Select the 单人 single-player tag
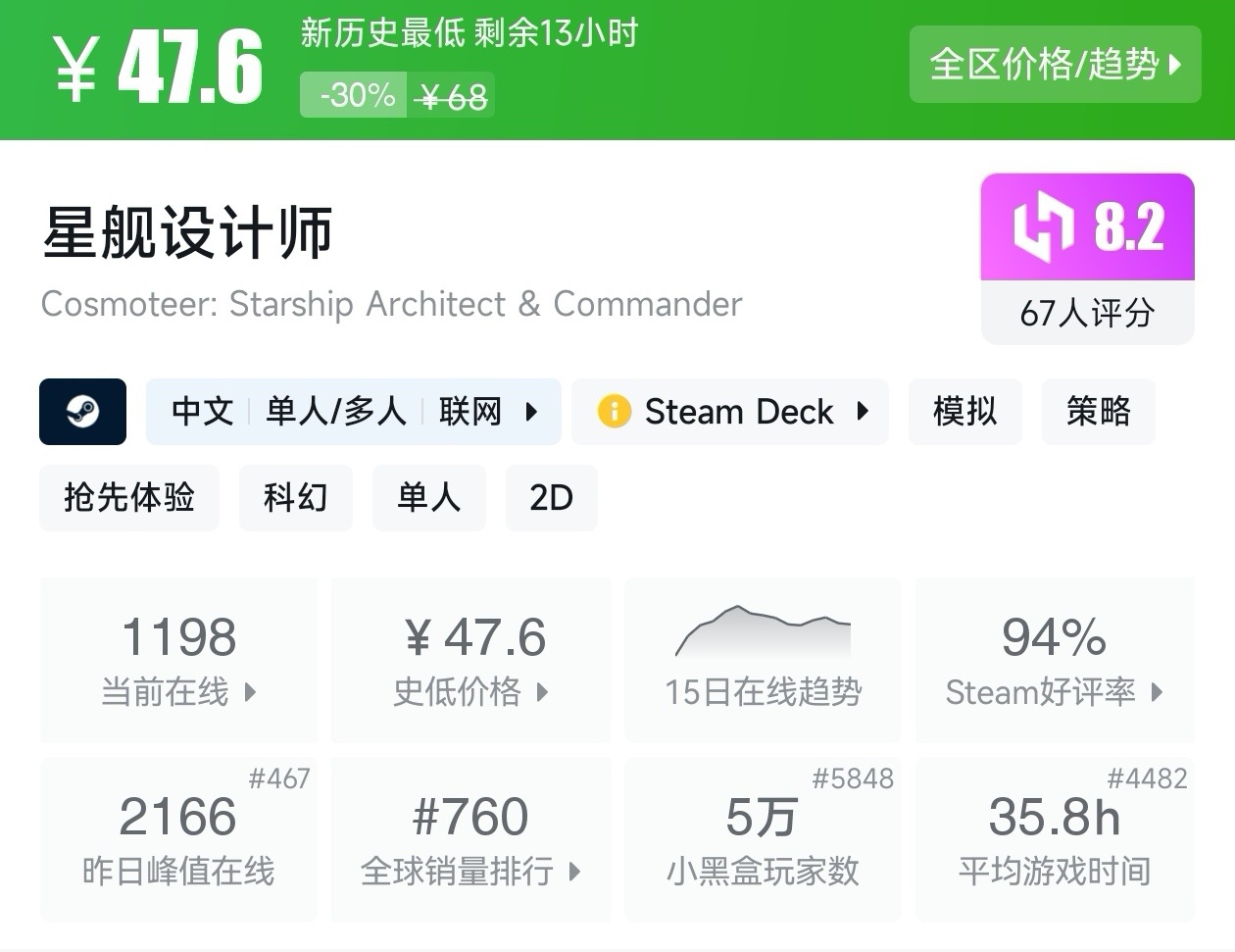The image size is (1235, 952). coord(428,498)
